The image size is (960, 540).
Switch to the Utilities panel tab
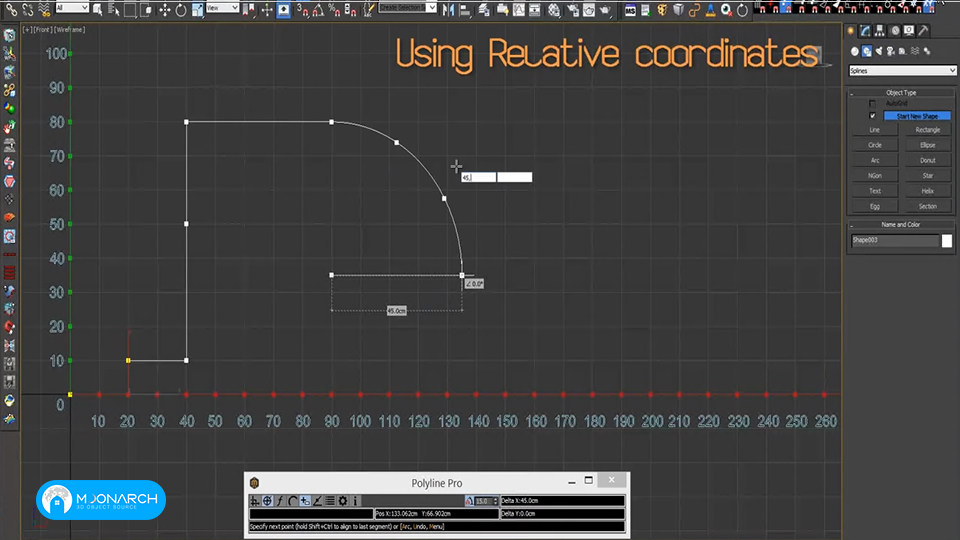tap(923, 30)
